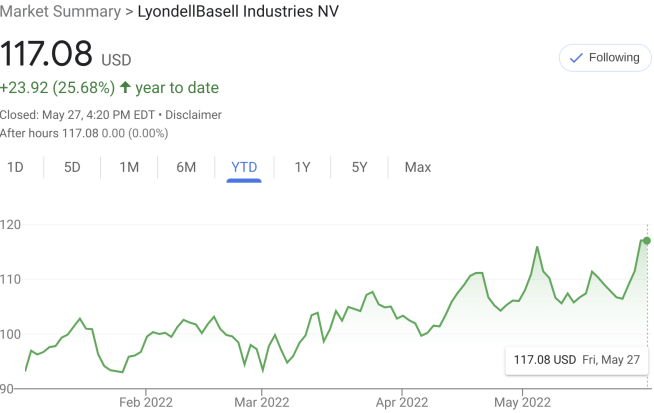
Task: Click the 110 y-axis label
Action: (10, 280)
